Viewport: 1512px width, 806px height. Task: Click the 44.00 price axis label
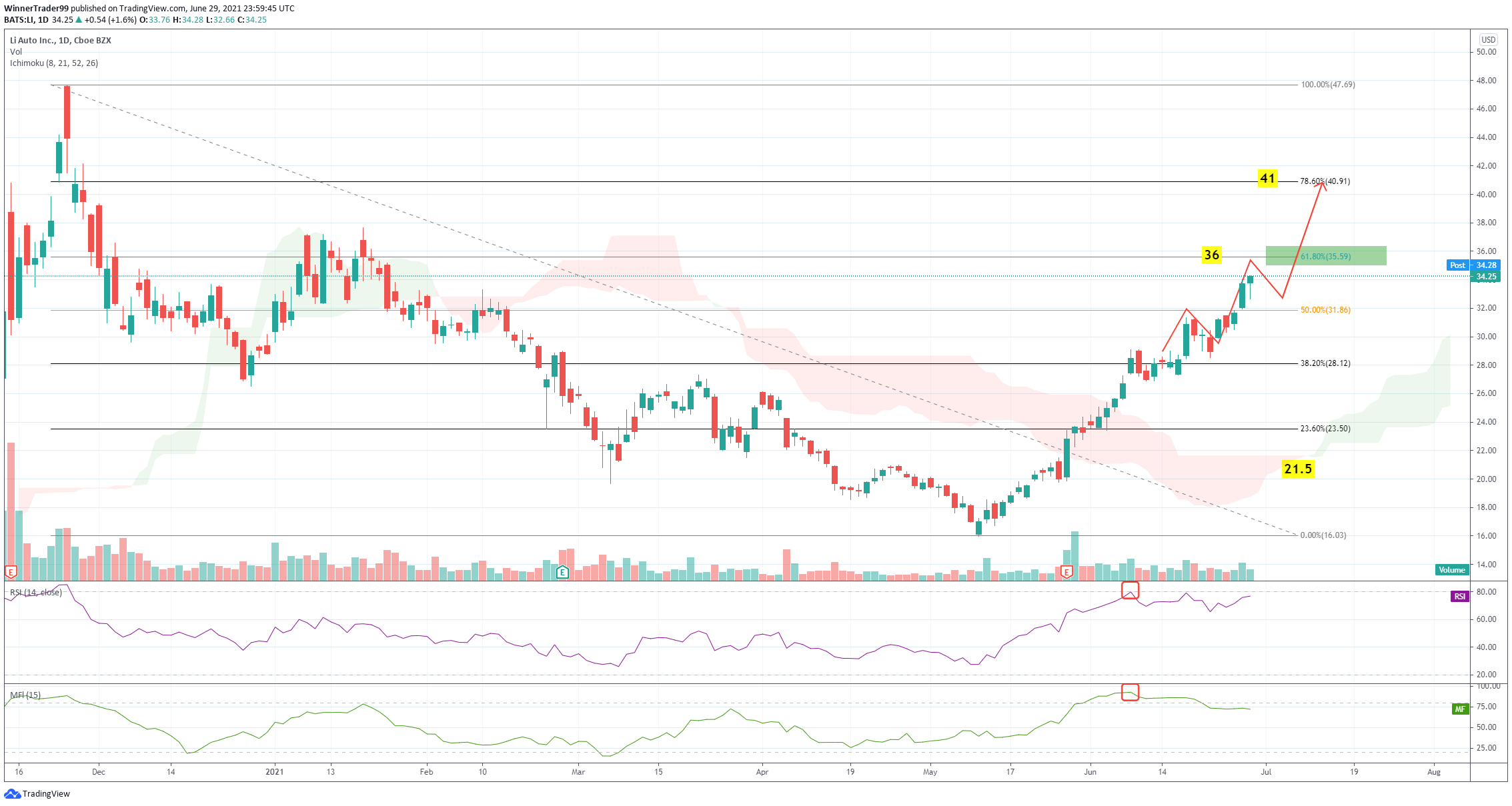1486,137
